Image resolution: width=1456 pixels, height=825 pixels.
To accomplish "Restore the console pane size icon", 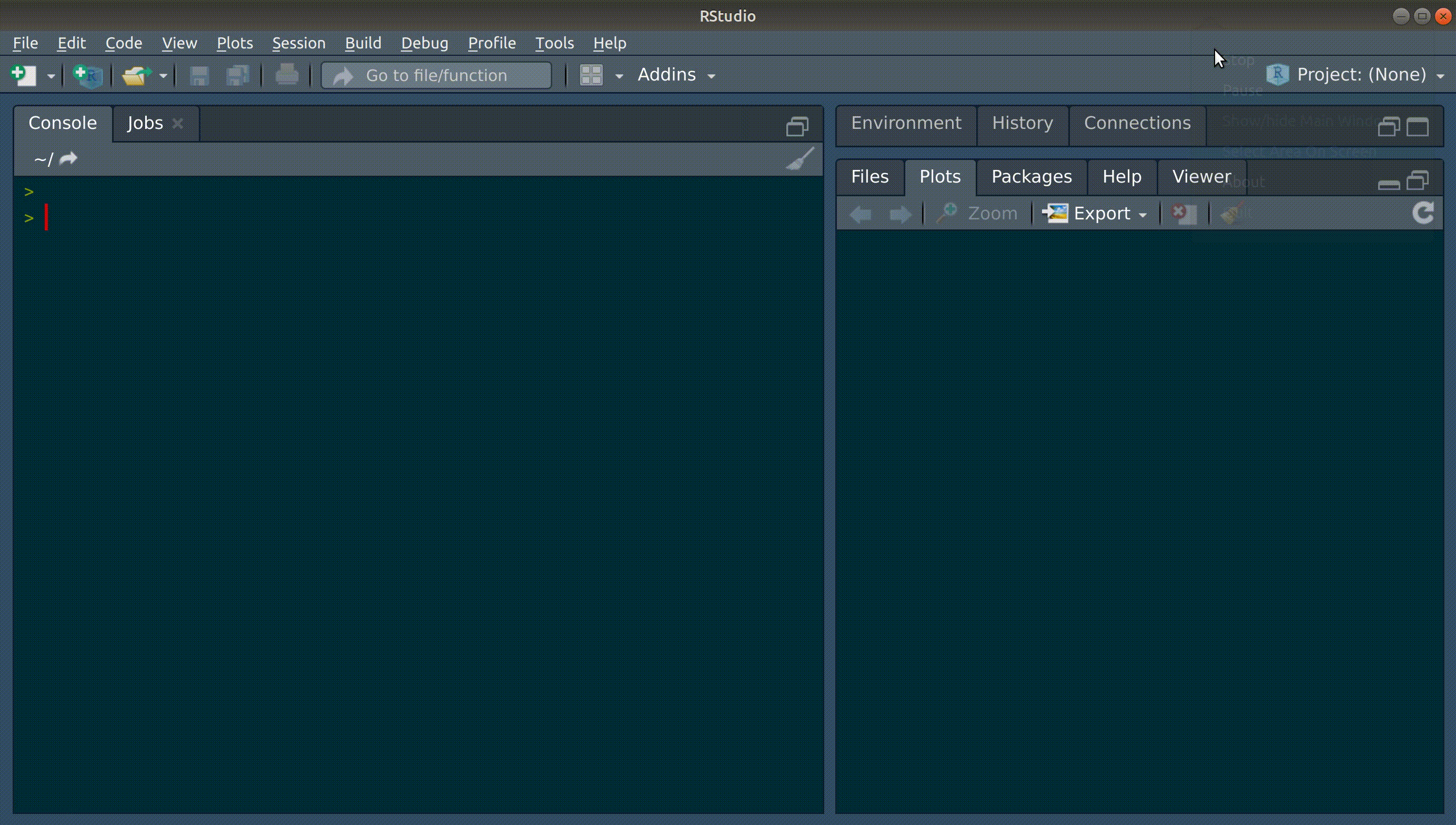I will click(797, 126).
